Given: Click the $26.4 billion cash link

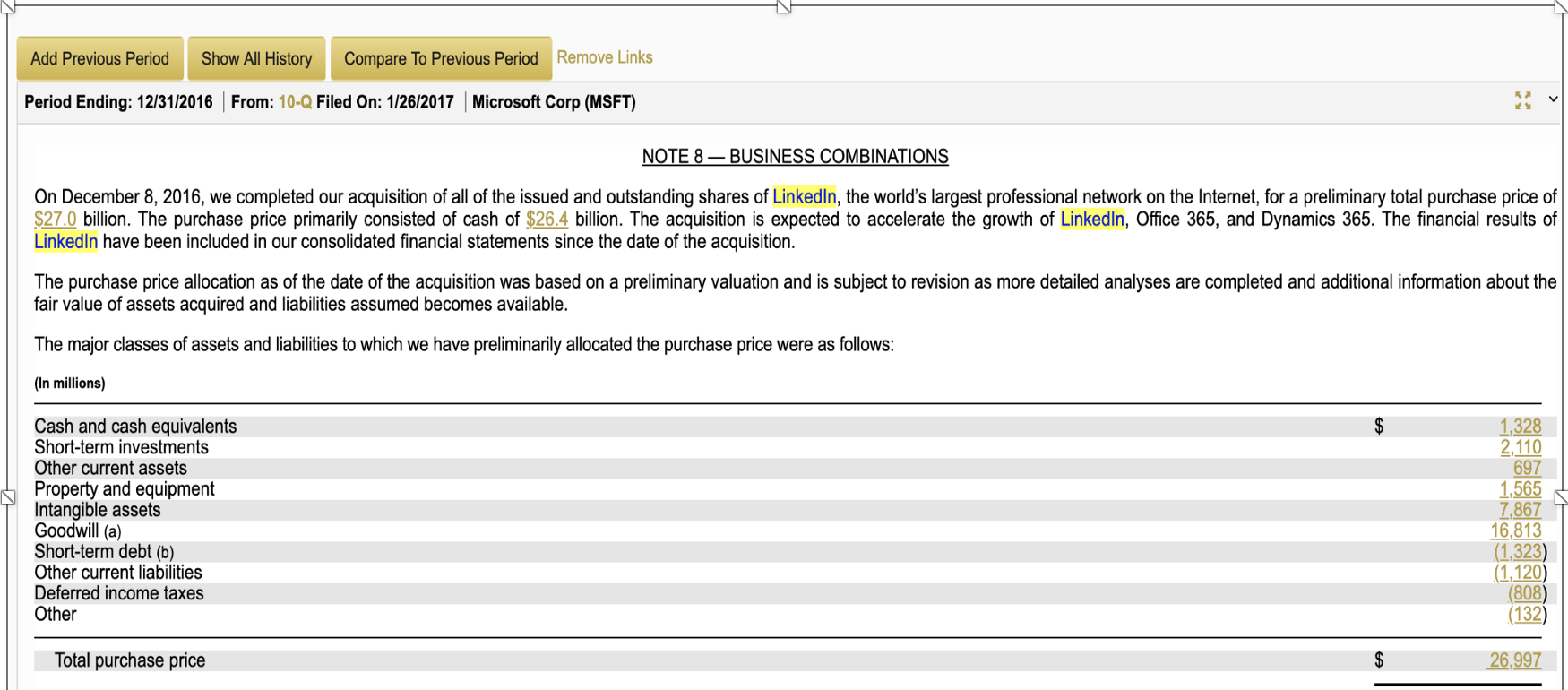Looking at the screenshot, I should 547,220.
